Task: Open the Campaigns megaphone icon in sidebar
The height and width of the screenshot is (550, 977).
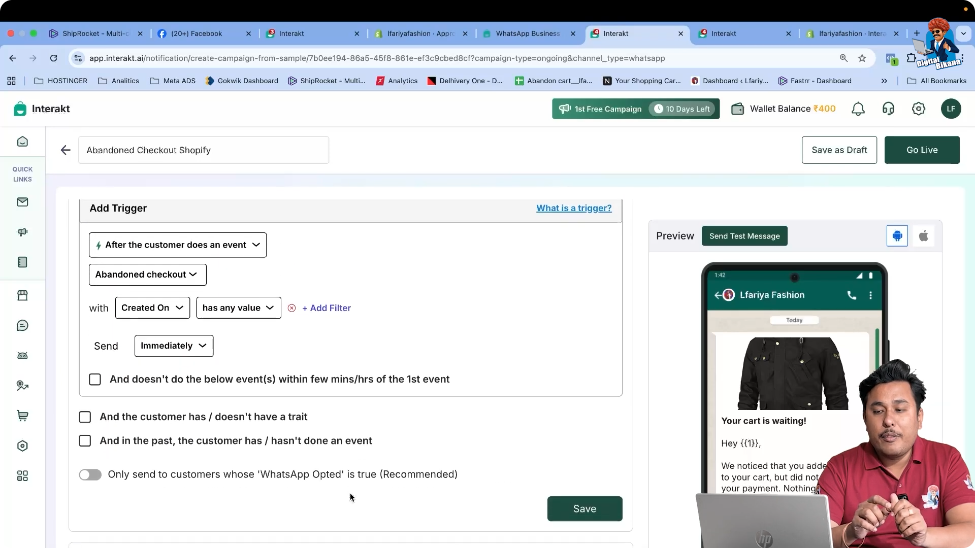Action: click(x=22, y=232)
